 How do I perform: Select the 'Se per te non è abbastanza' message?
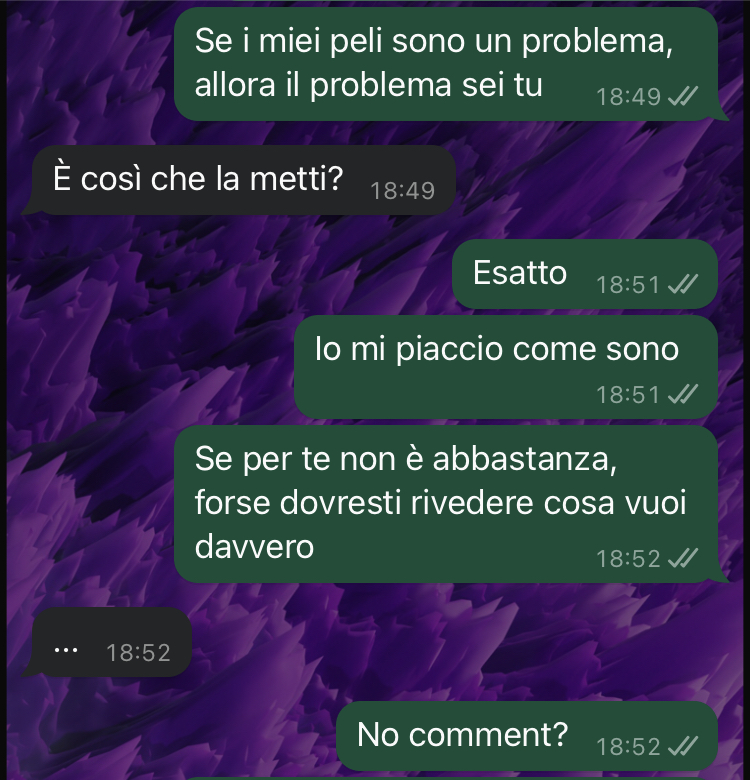pos(446,504)
